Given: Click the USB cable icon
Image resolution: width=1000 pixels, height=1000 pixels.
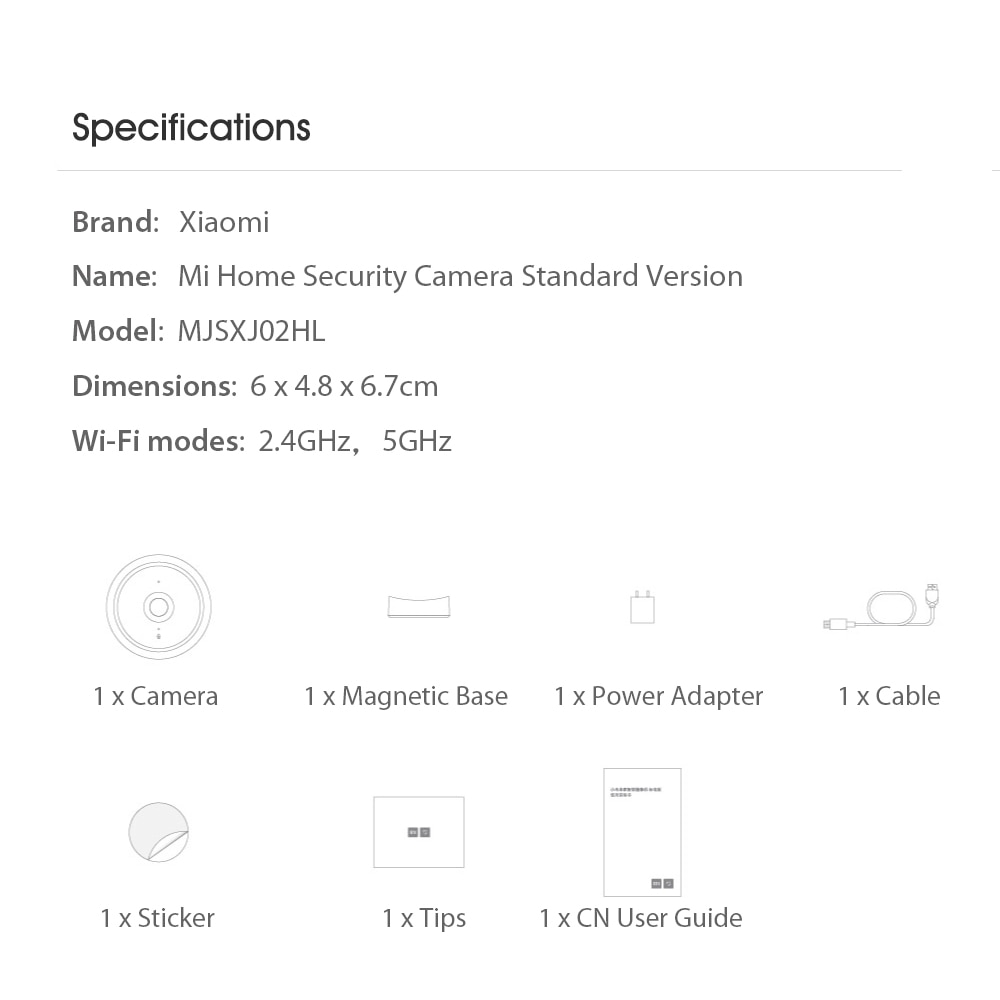Looking at the screenshot, I should coord(882,609).
